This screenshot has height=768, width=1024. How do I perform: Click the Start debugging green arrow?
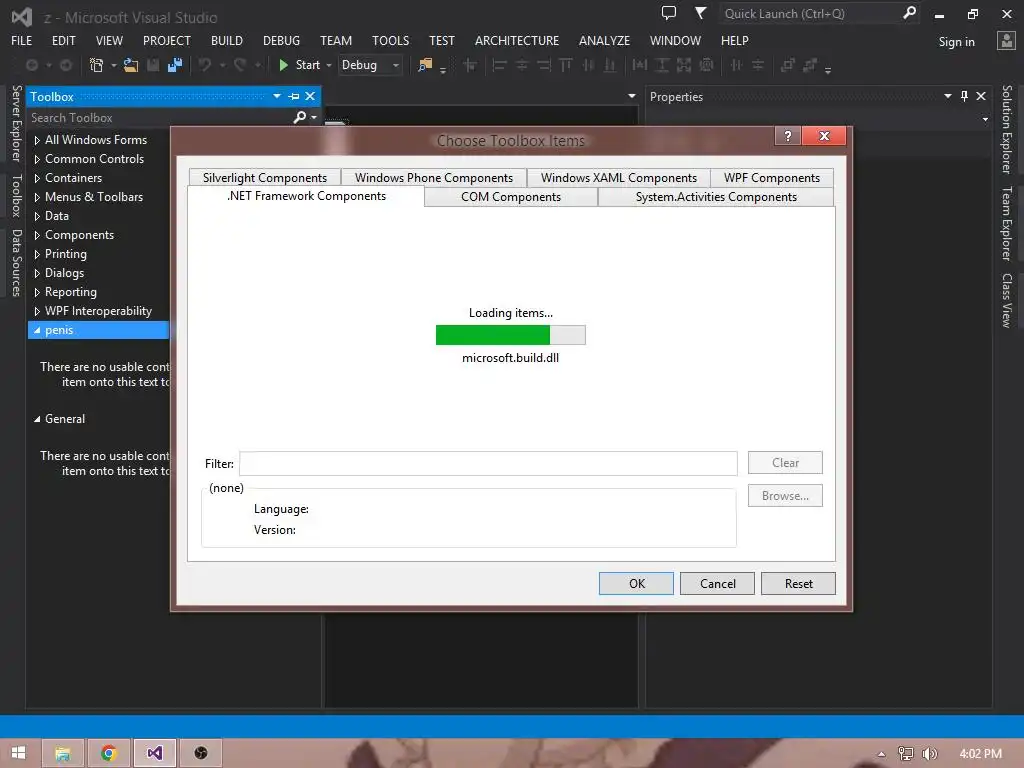click(283, 65)
